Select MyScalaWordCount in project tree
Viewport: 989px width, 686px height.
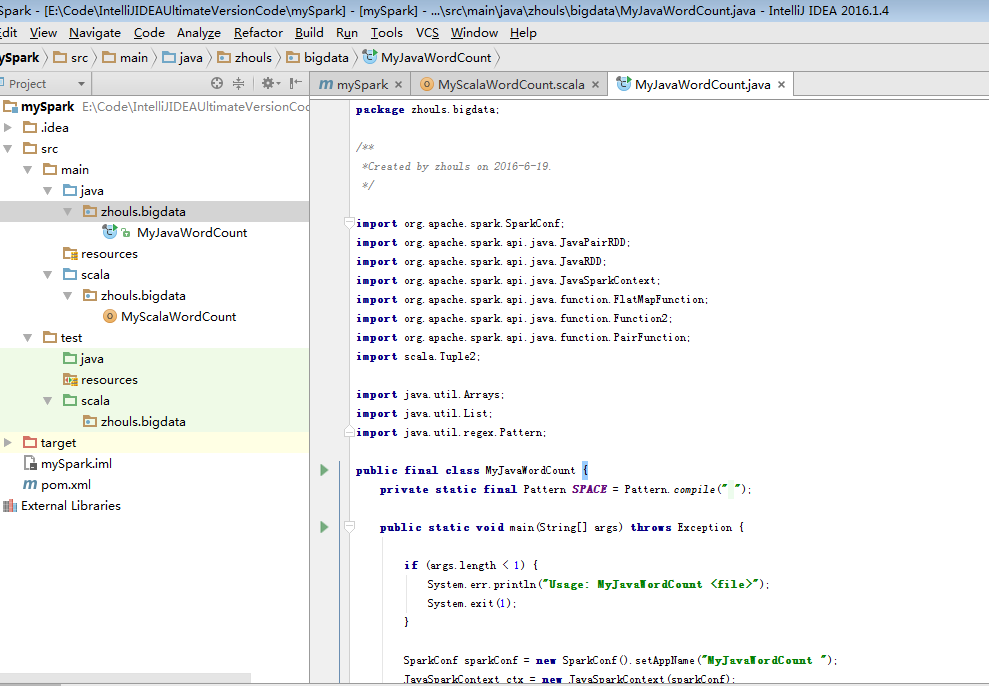(x=178, y=317)
